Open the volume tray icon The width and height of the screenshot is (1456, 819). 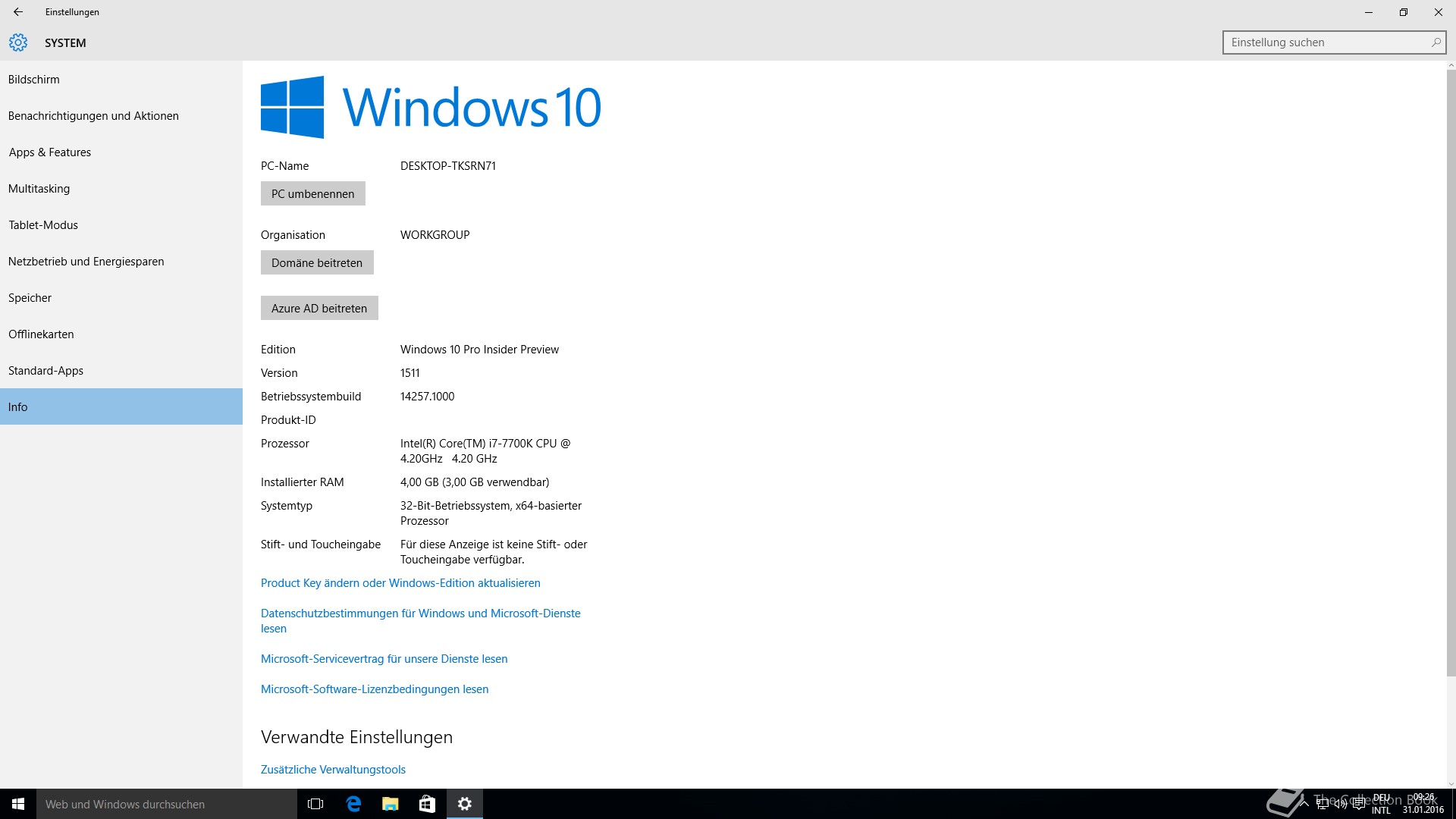(x=1341, y=804)
